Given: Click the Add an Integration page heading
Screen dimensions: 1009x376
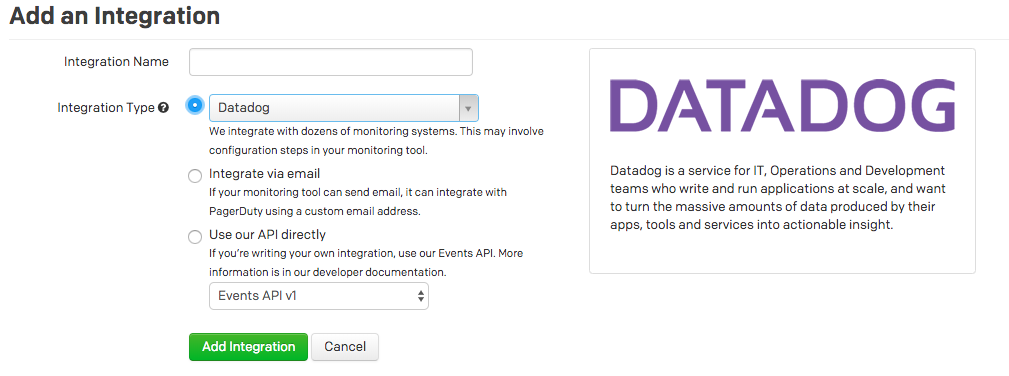Looking at the screenshot, I should (x=115, y=15).
